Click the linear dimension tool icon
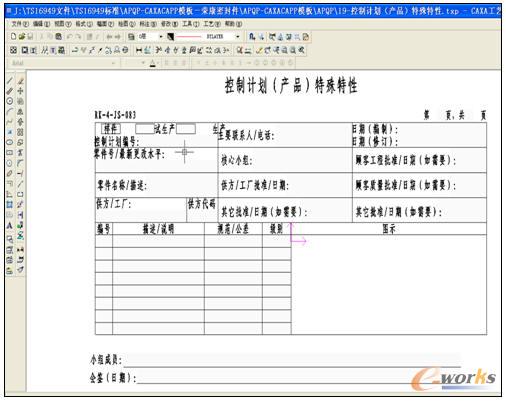This screenshot has height=401, width=506. (139, 50)
